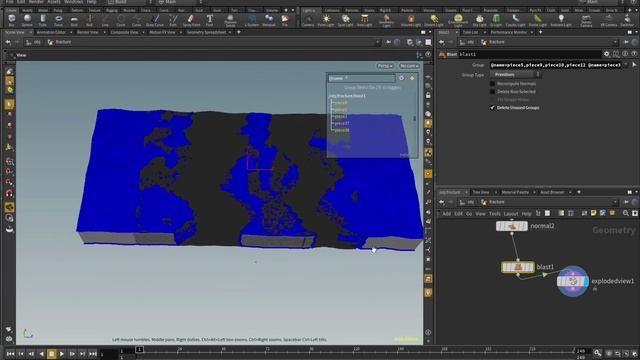
Task: Select the Grid shelf tool
Action: click(74, 20)
